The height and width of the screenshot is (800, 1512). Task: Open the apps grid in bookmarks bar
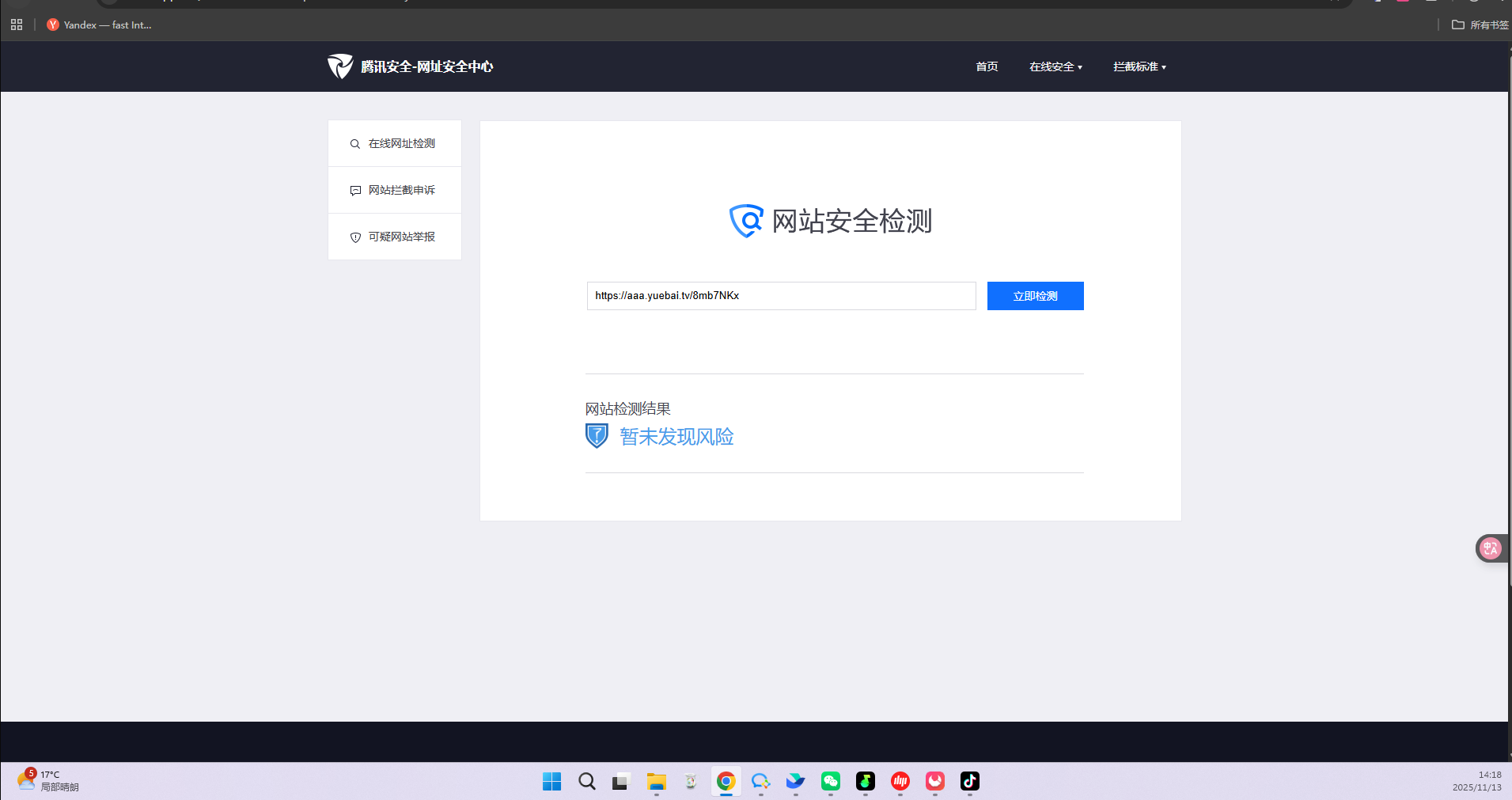coord(17,25)
